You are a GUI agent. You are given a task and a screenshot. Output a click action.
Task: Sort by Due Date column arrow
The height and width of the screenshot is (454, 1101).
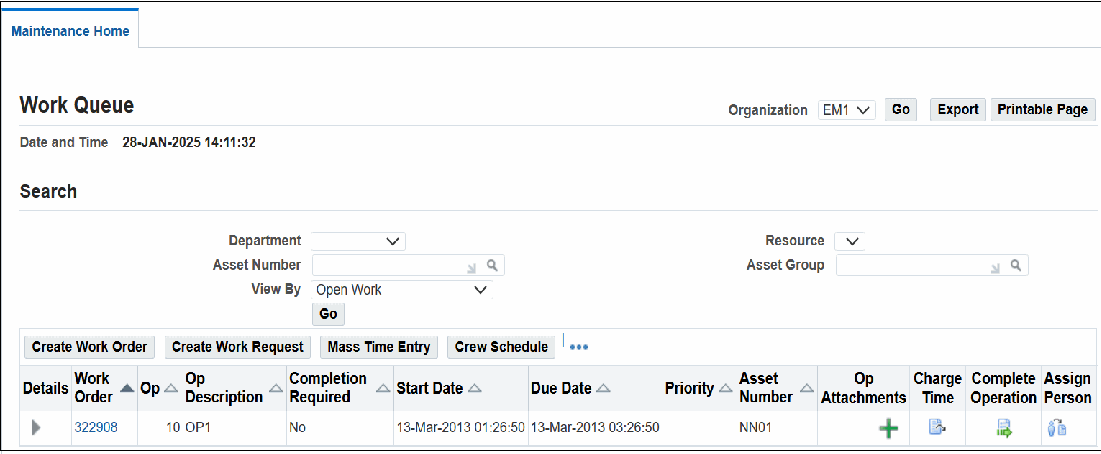point(603,388)
